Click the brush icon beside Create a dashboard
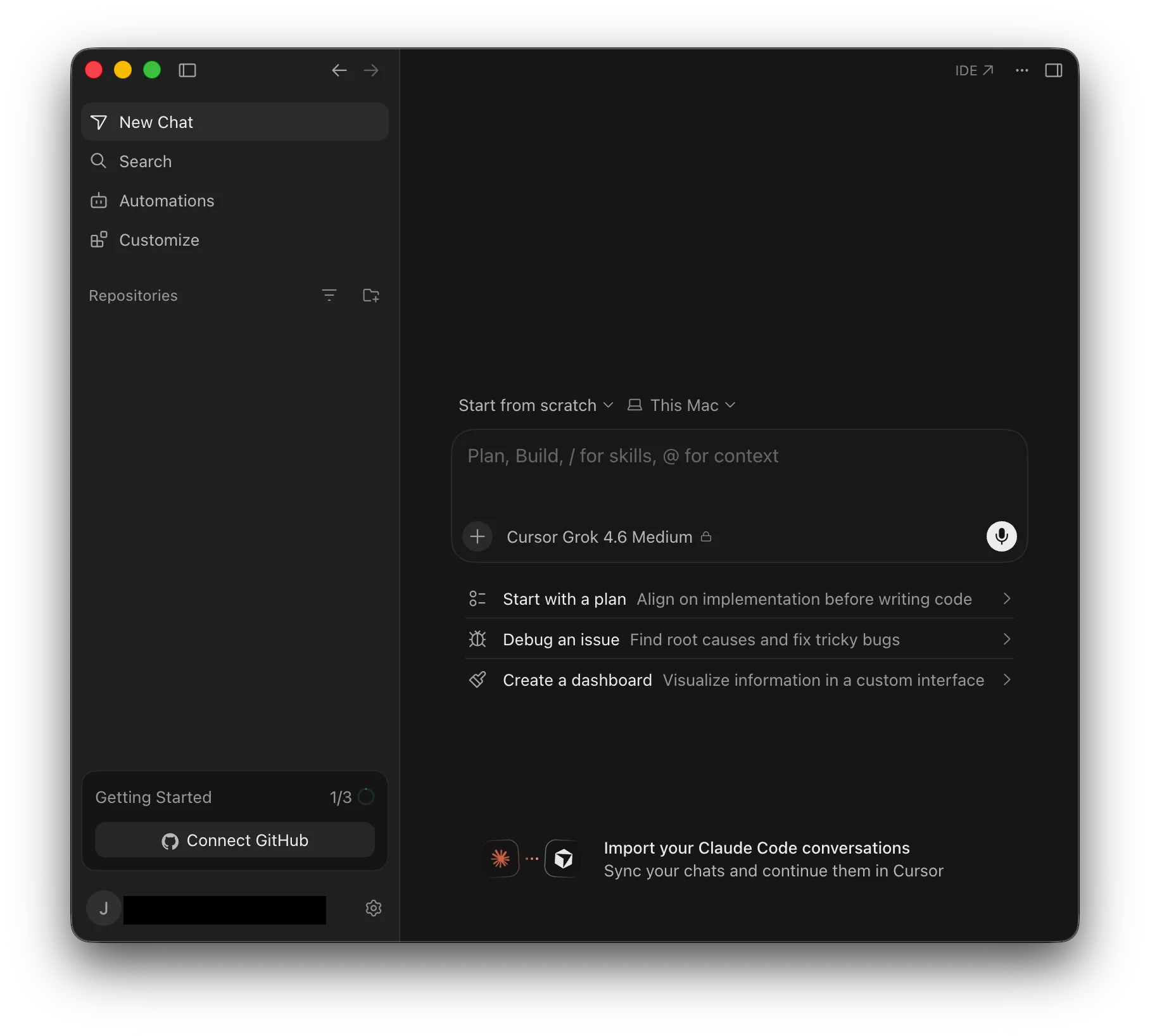The height and width of the screenshot is (1036, 1150). click(477, 680)
